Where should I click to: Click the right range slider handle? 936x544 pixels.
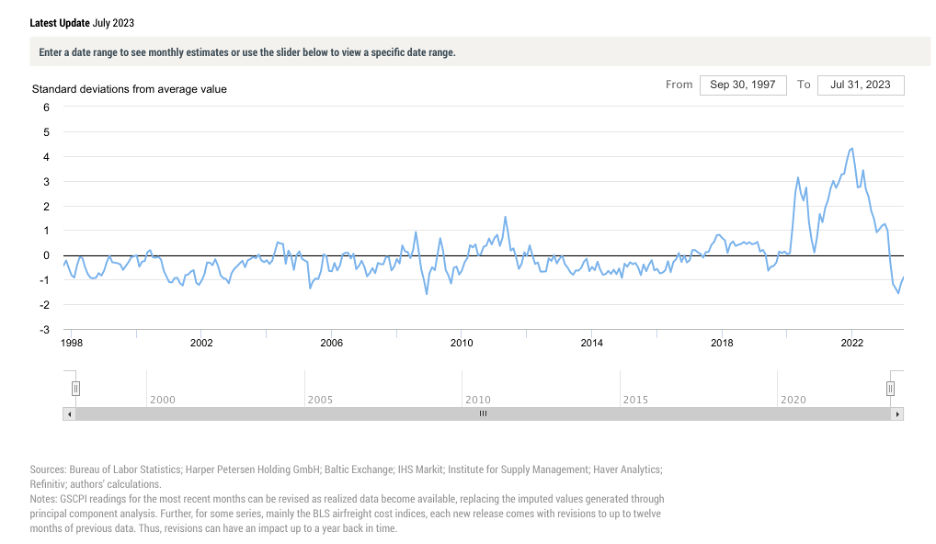[x=891, y=388]
